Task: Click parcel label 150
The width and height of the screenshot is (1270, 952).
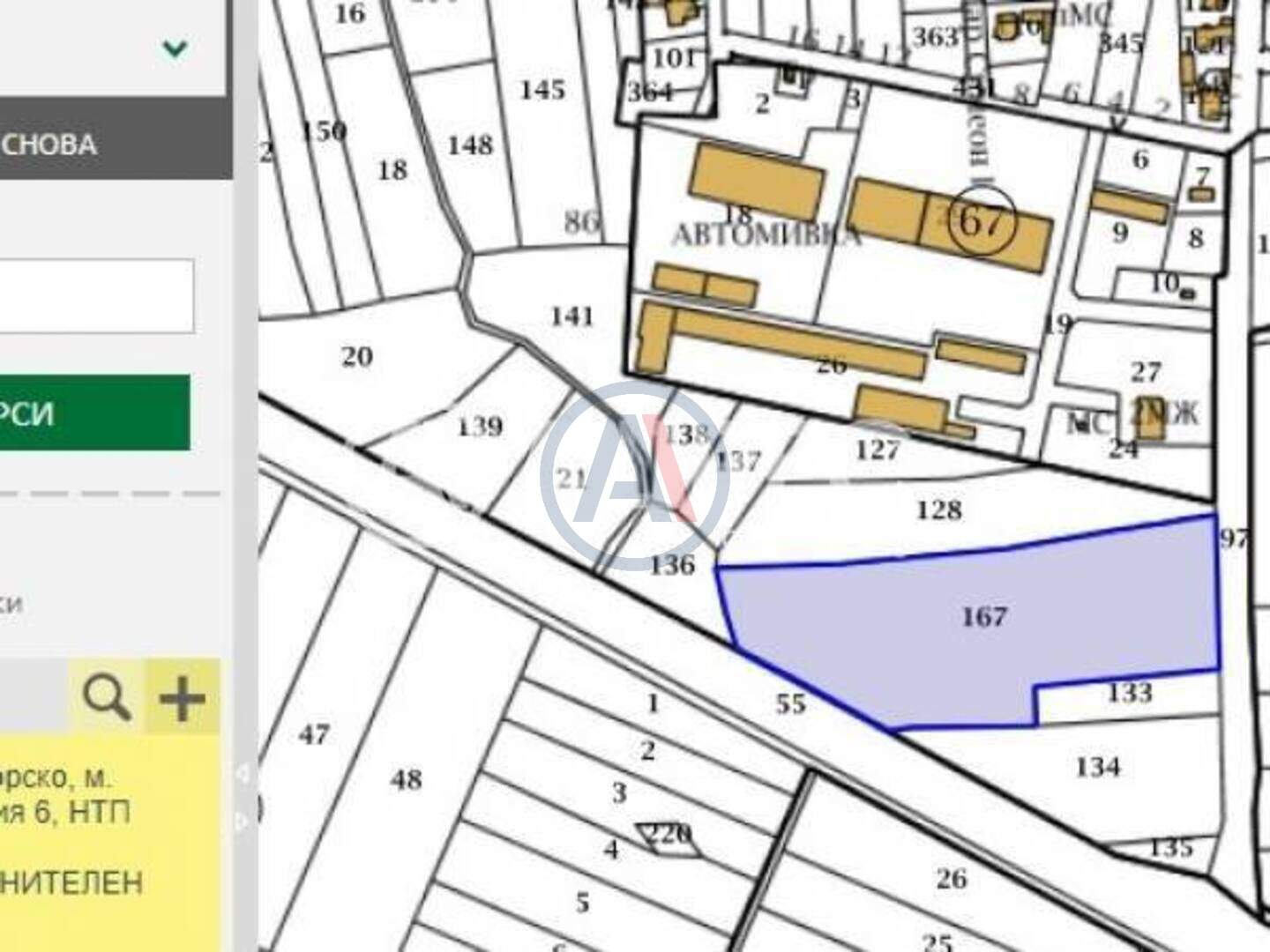Action: [x=324, y=131]
